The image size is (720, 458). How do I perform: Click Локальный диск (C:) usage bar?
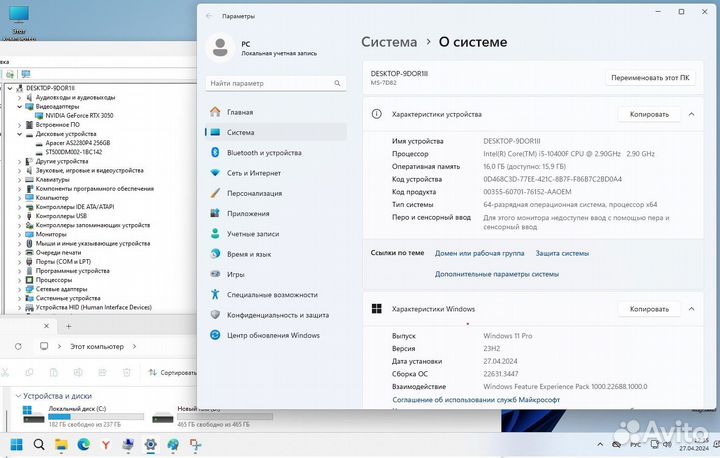[x=96, y=417]
